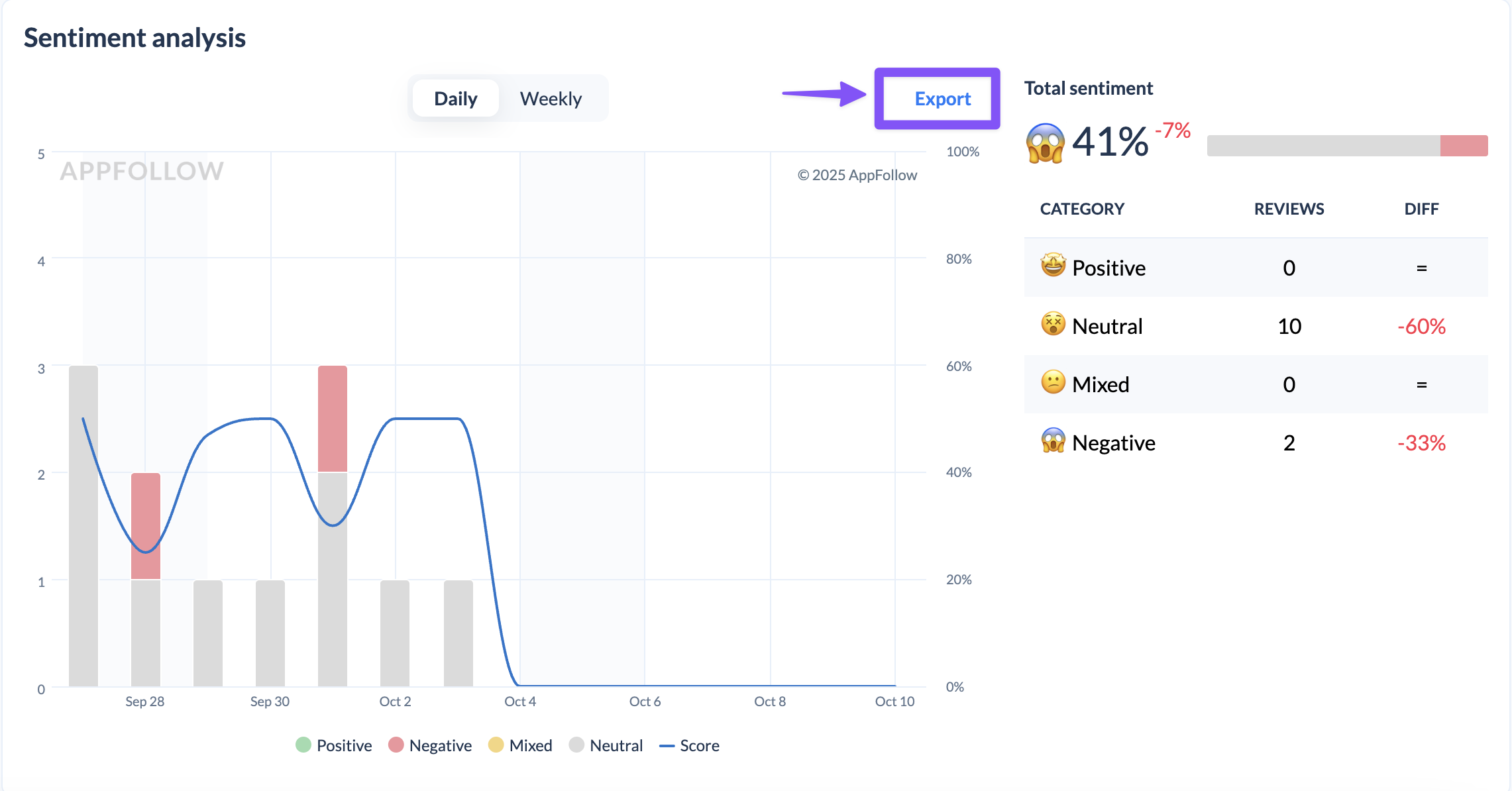Switch chart to Weekly view

(x=551, y=99)
